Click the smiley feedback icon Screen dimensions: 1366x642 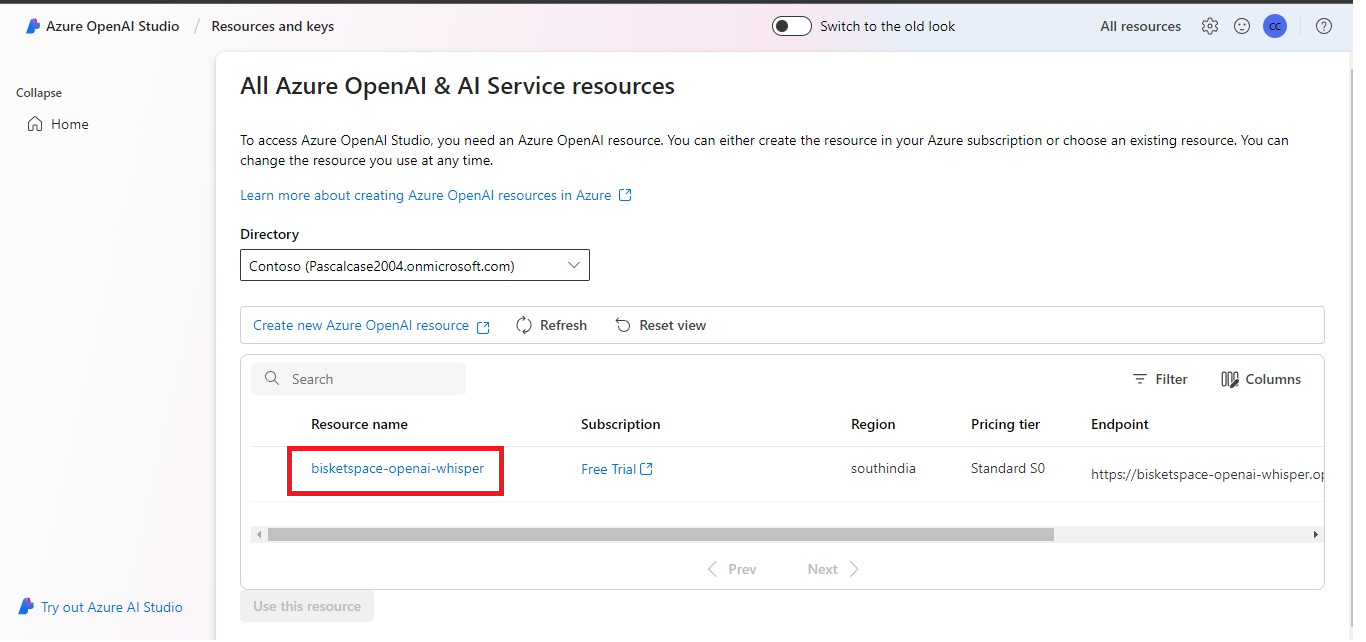tap(1242, 27)
